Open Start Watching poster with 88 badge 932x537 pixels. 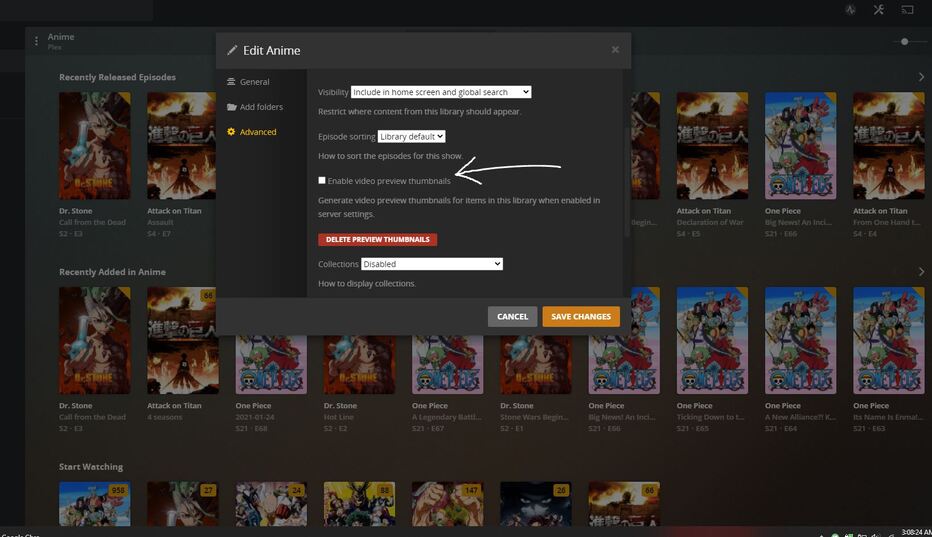coord(359,504)
